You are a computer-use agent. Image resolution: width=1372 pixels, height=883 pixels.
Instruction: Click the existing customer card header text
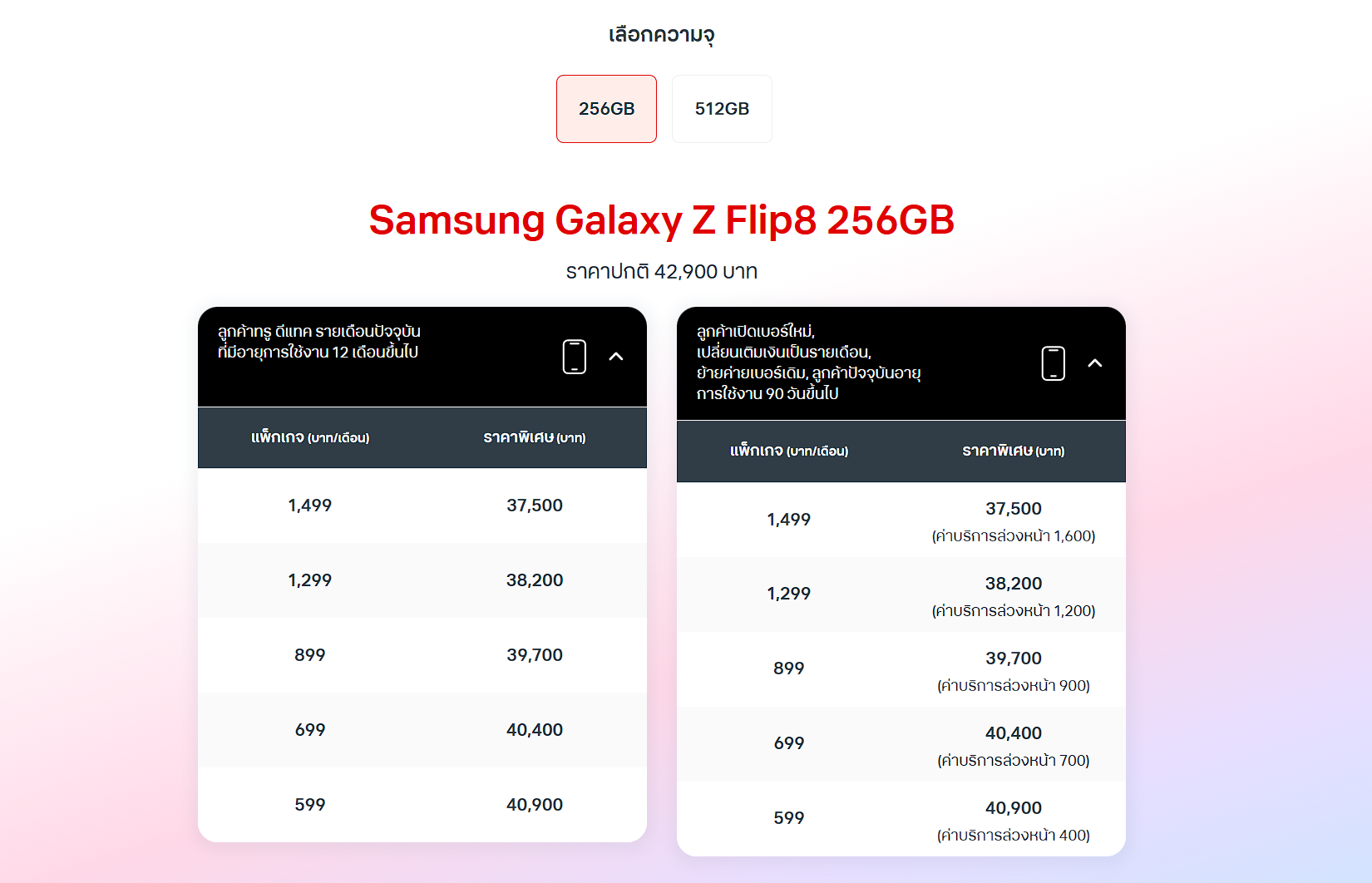[x=319, y=342]
